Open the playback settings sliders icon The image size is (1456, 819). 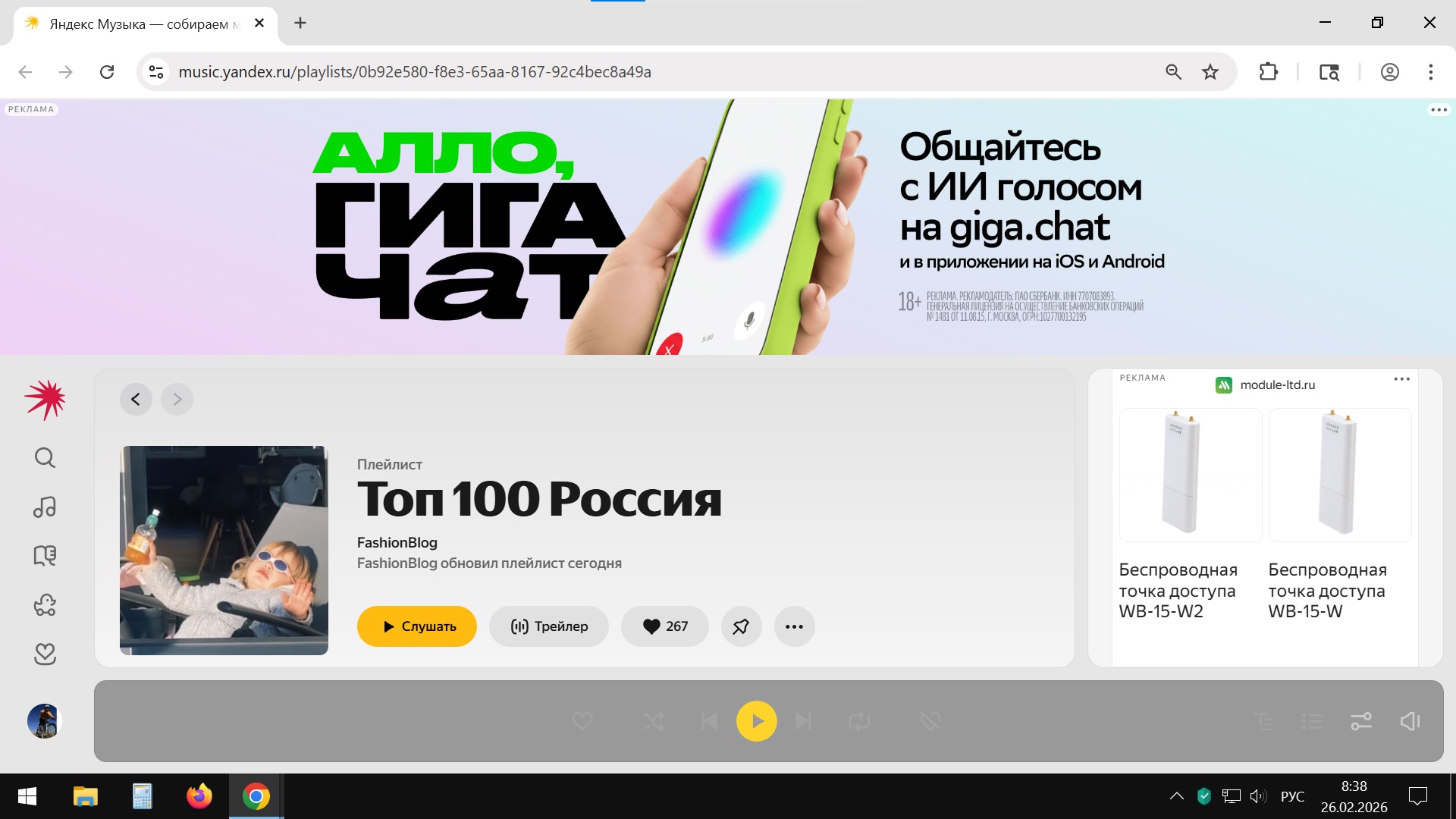(x=1361, y=721)
